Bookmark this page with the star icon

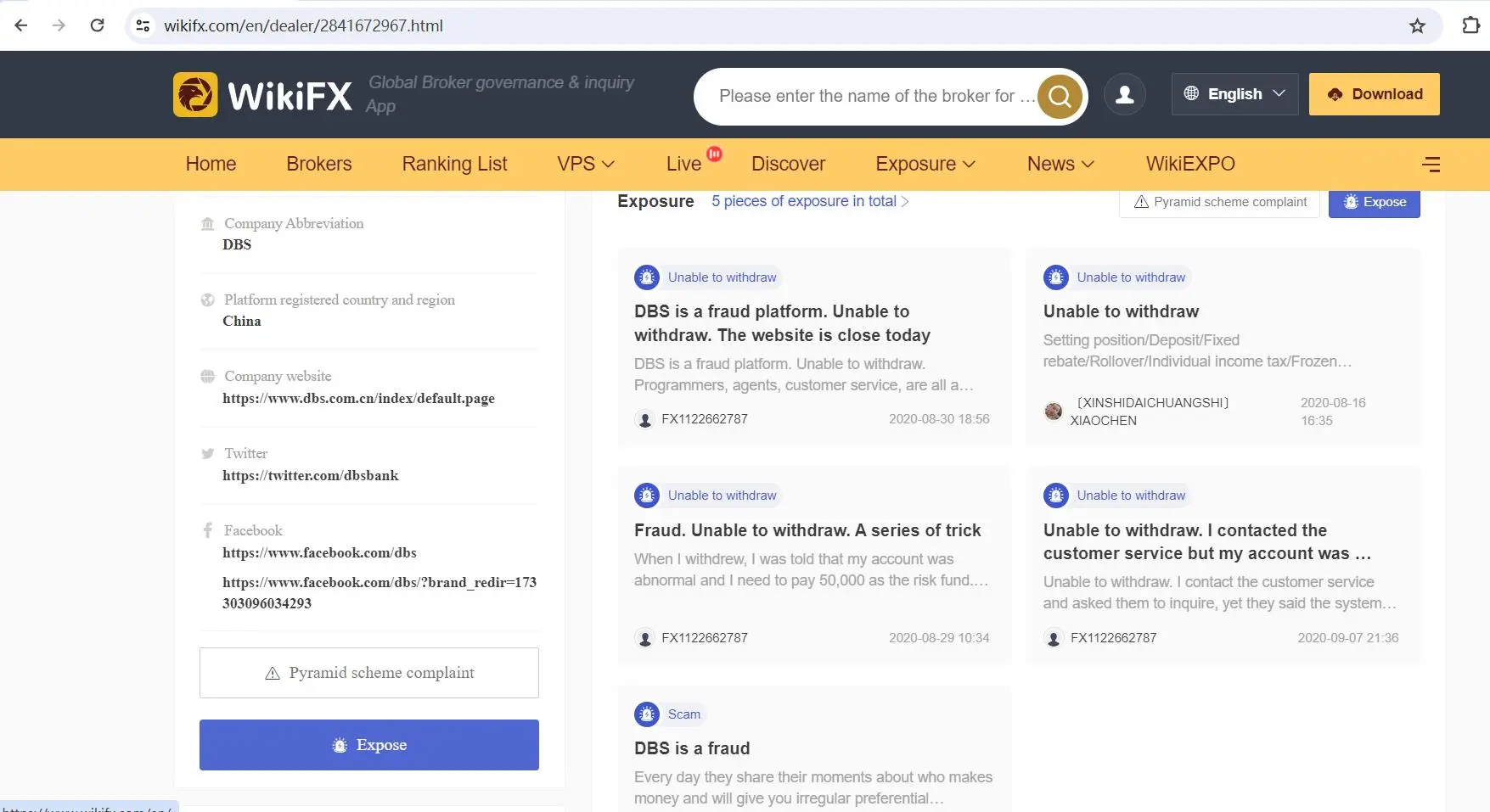pos(1417,25)
